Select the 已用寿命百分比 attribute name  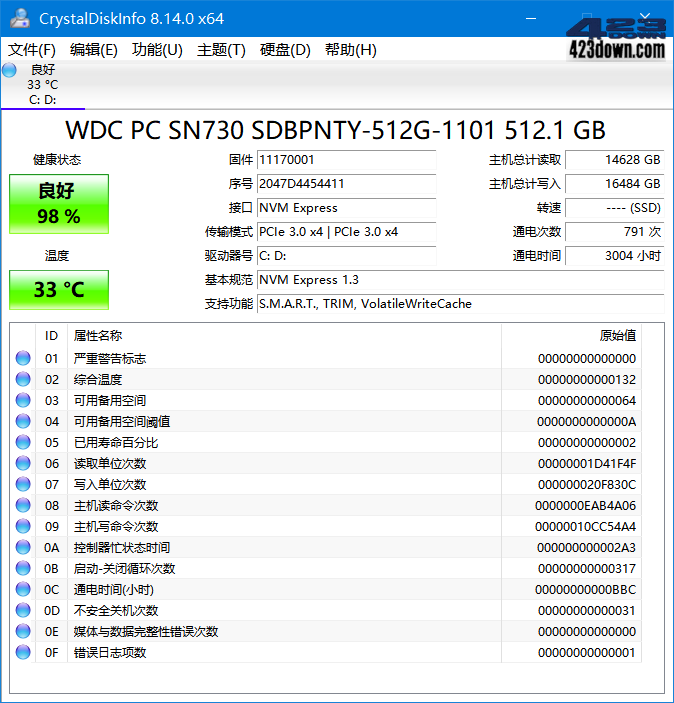pos(116,443)
